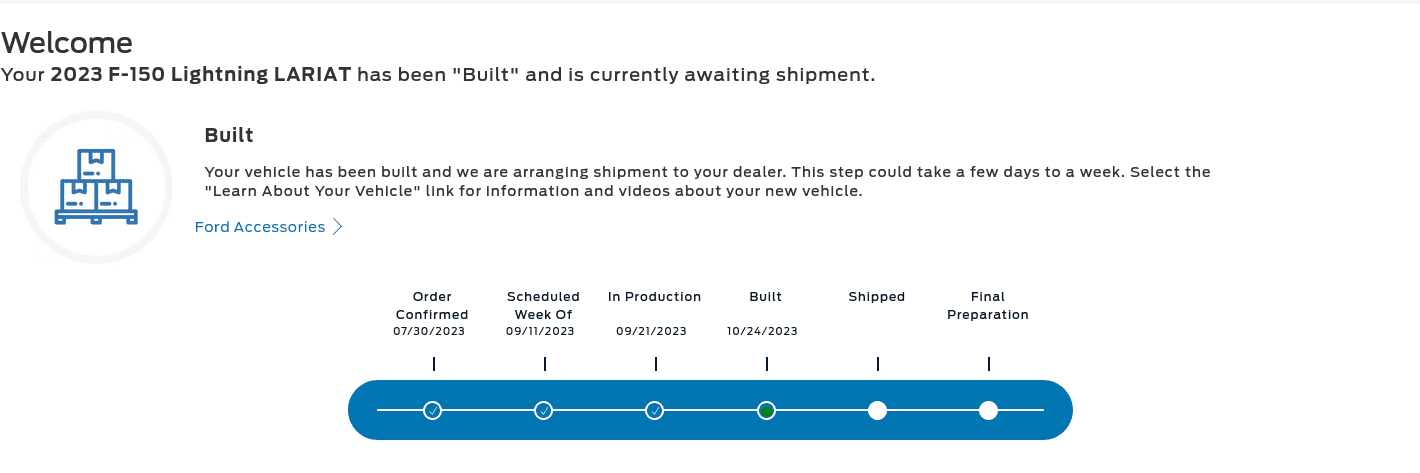Click the 09/11/2023 scheduled date
The height and width of the screenshot is (473, 1420).
[x=540, y=331]
